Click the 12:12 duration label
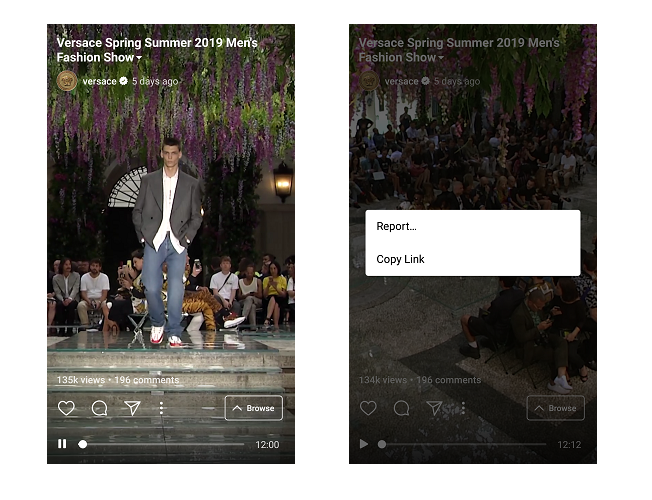This screenshot has width=652, height=500. (569, 445)
